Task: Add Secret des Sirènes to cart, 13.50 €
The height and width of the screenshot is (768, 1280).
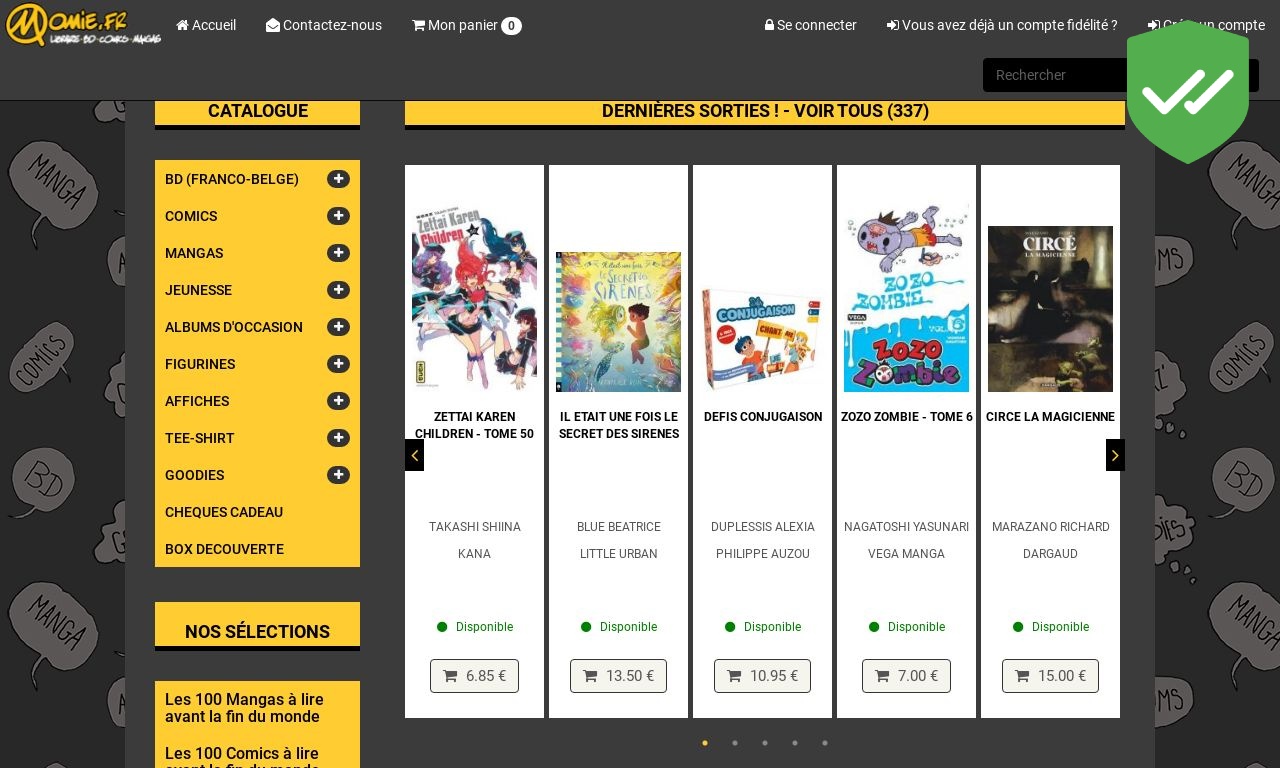Action: (618, 676)
